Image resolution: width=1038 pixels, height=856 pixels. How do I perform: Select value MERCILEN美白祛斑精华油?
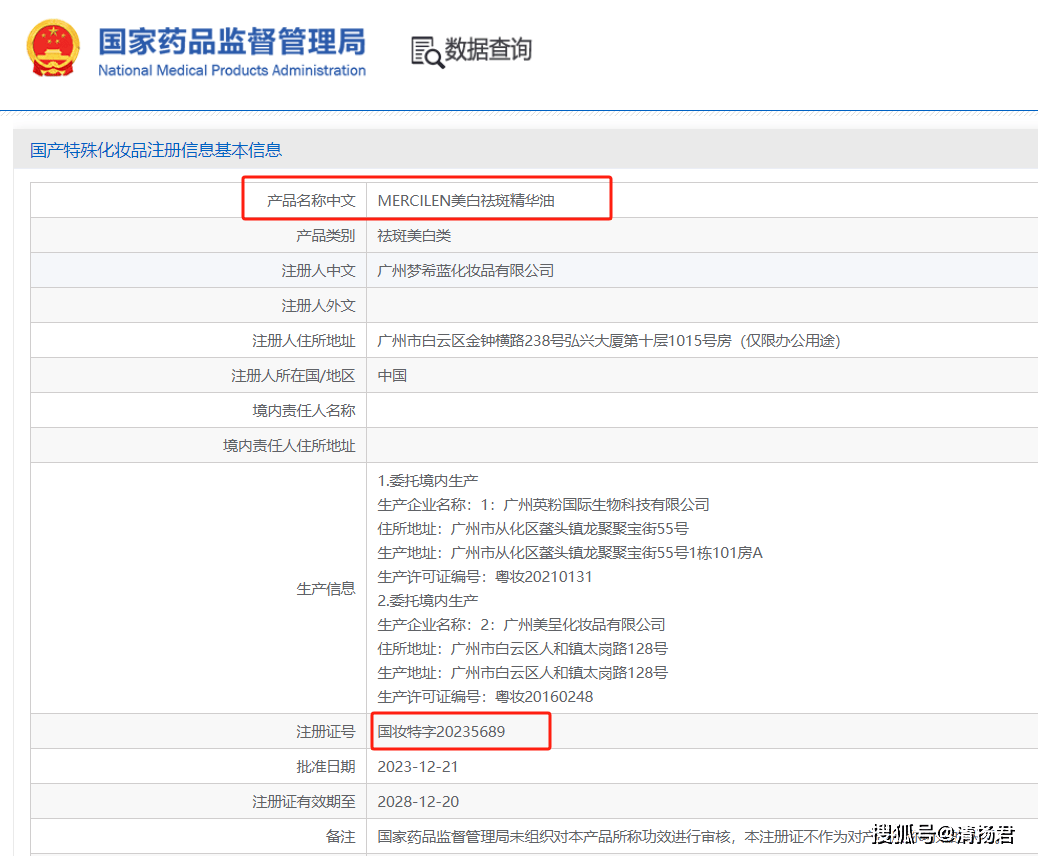[x=466, y=201]
